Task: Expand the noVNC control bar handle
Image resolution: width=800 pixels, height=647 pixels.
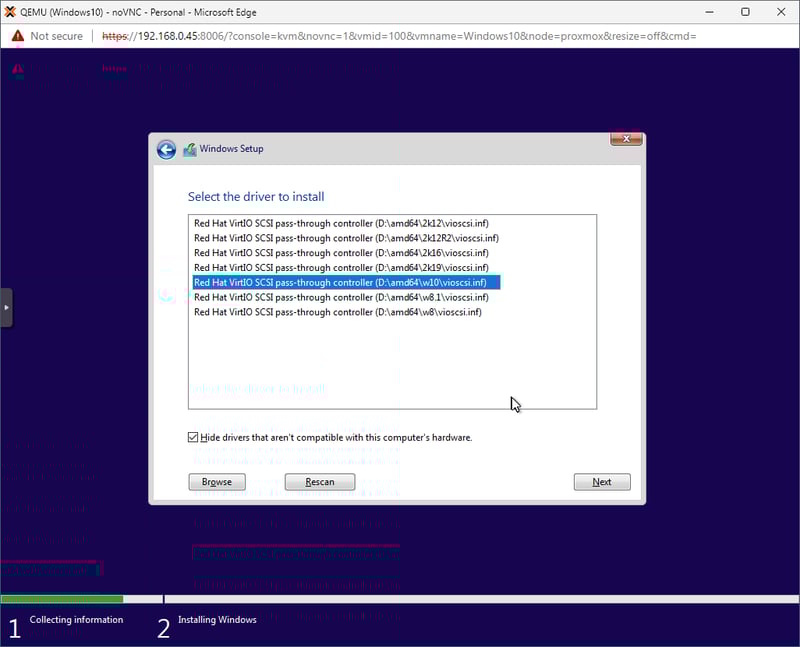Action: point(6,308)
